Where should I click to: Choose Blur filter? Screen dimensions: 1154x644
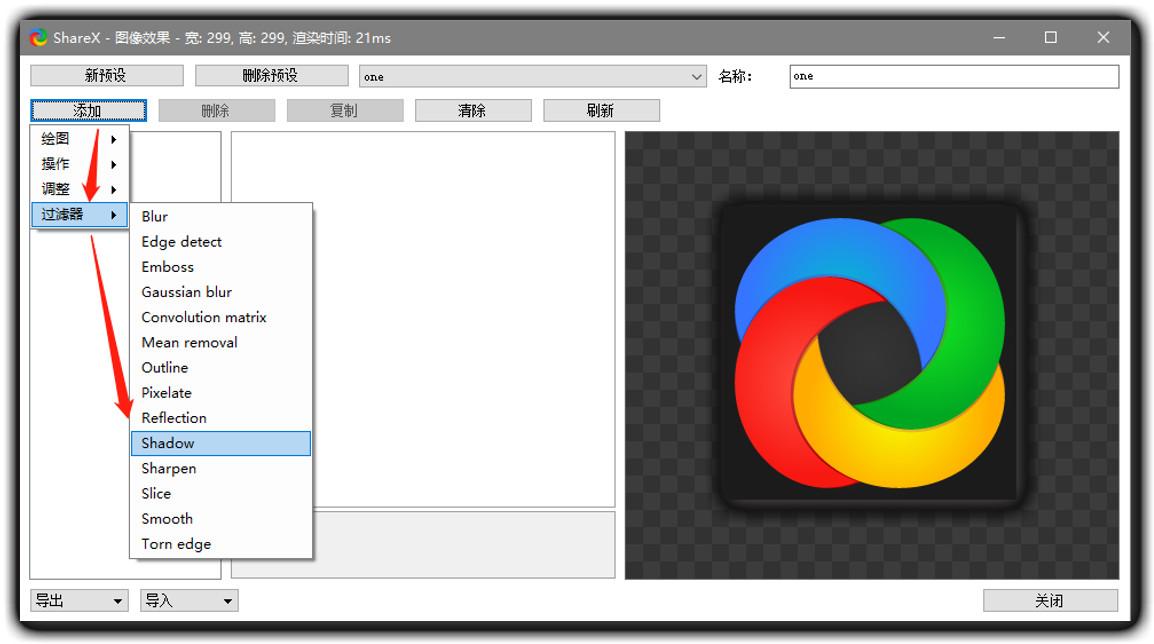coord(221,216)
